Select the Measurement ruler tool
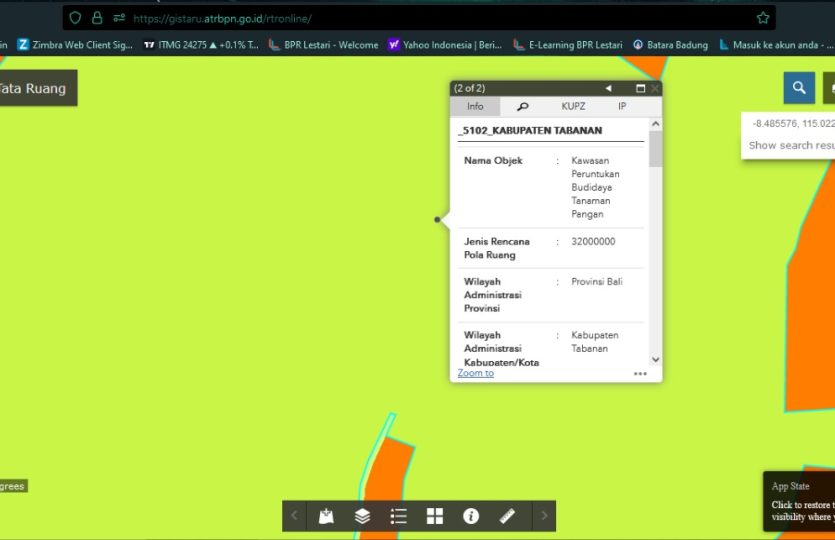Image resolution: width=835 pixels, height=540 pixels. 507,516
